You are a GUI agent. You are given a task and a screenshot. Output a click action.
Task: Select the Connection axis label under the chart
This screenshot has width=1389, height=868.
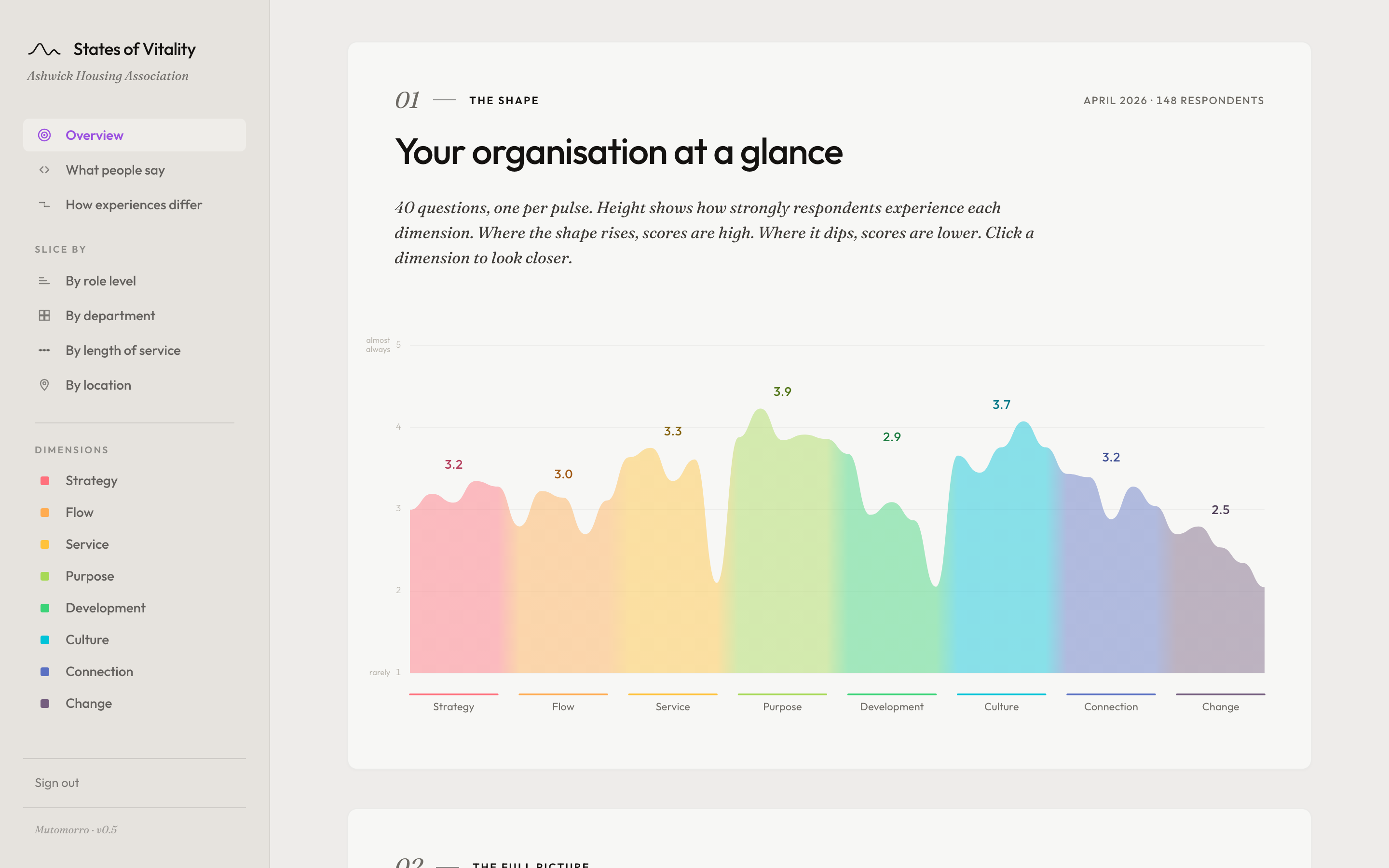1110,706
